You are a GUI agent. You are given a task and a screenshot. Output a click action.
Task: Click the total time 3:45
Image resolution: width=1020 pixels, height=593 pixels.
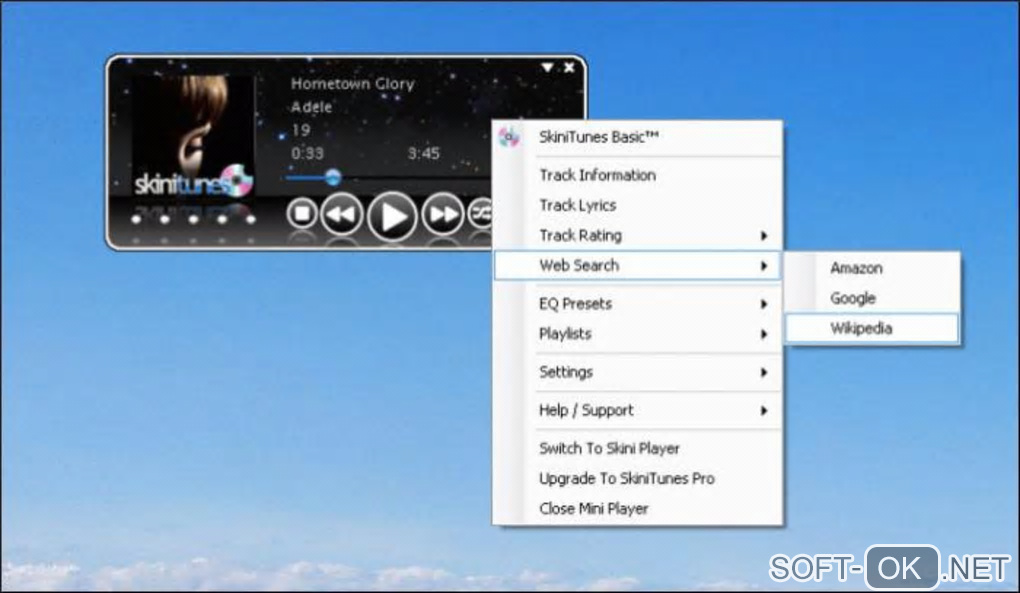423,153
